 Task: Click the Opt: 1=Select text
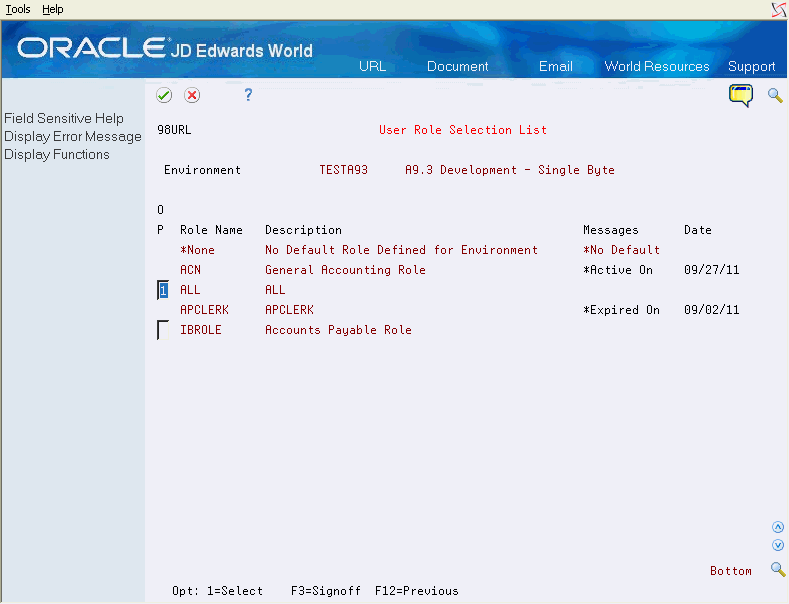(217, 591)
